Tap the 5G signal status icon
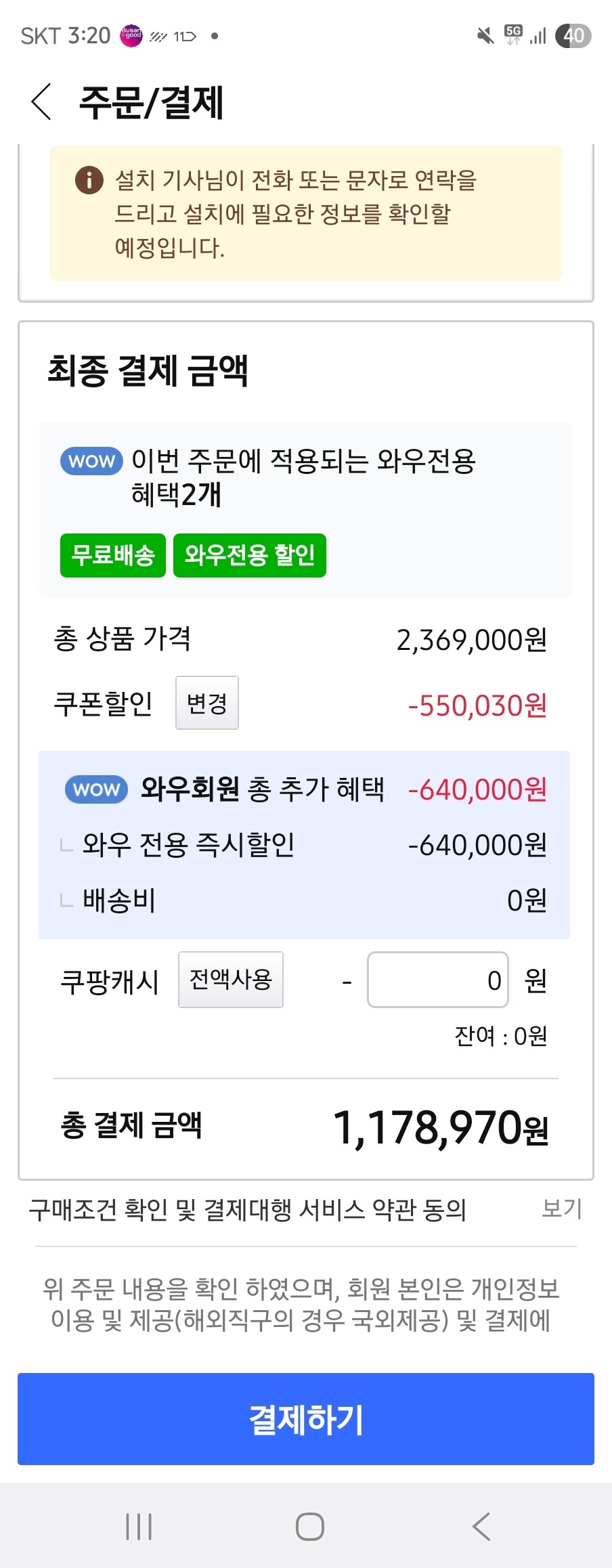The width and height of the screenshot is (612, 1568). [x=514, y=35]
